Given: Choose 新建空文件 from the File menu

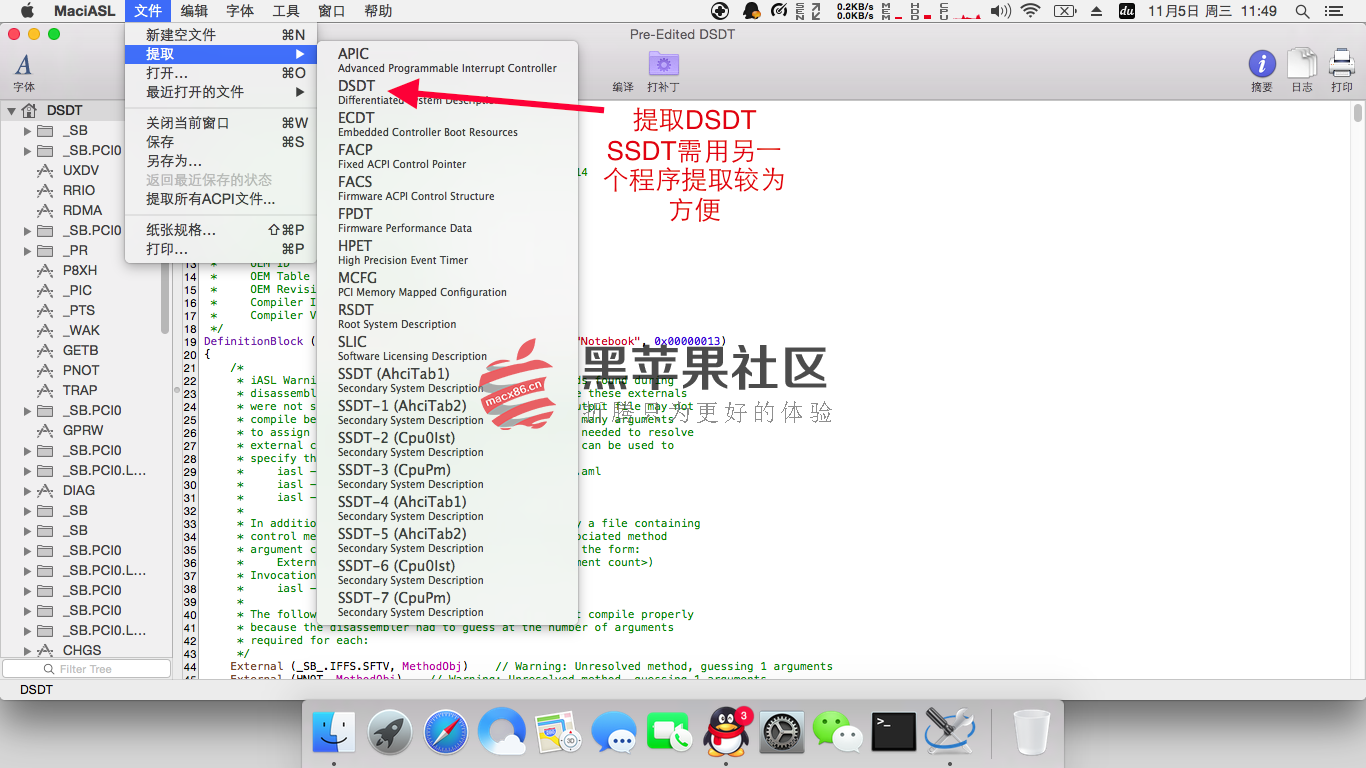Looking at the screenshot, I should pos(220,35).
